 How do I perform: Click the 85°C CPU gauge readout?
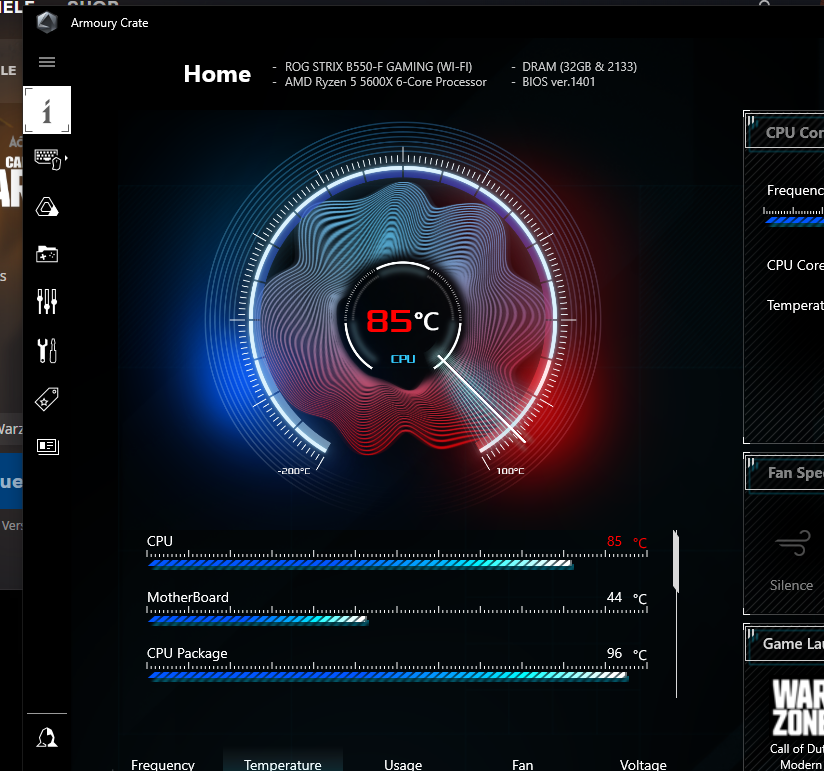[402, 321]
